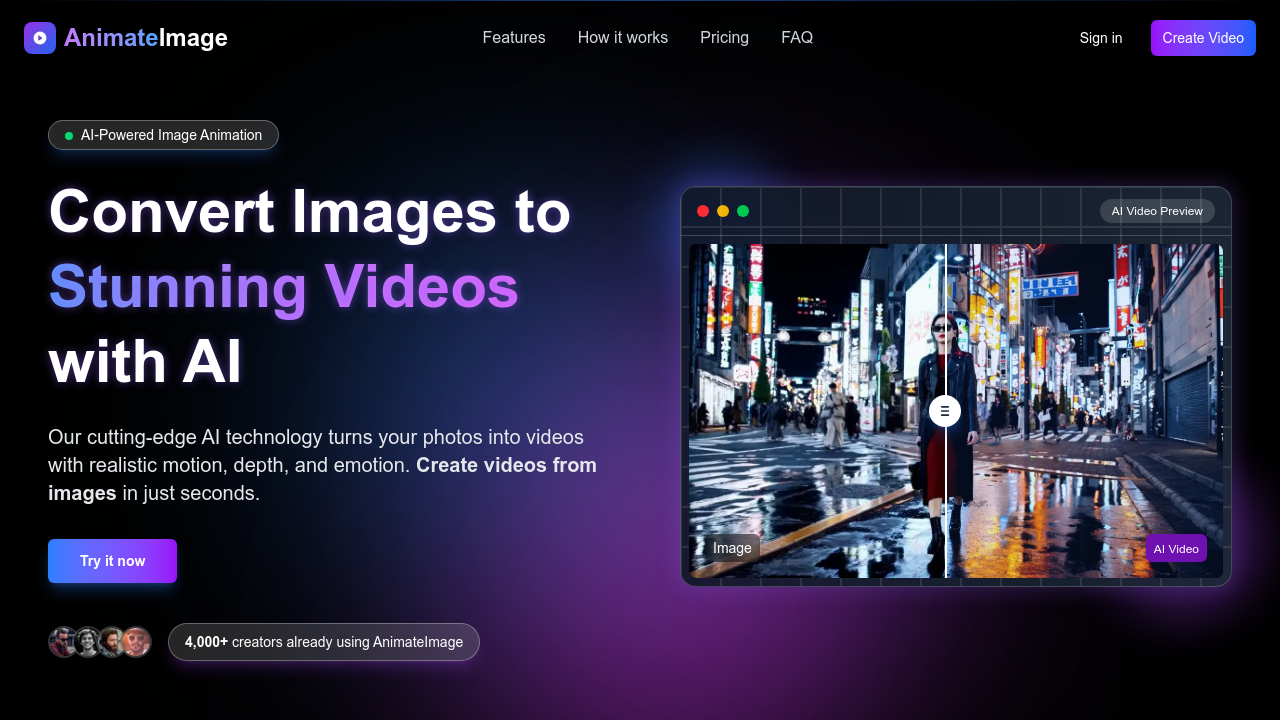
Task: Click the 4,000+ creators badge
Action: point(323,642)
